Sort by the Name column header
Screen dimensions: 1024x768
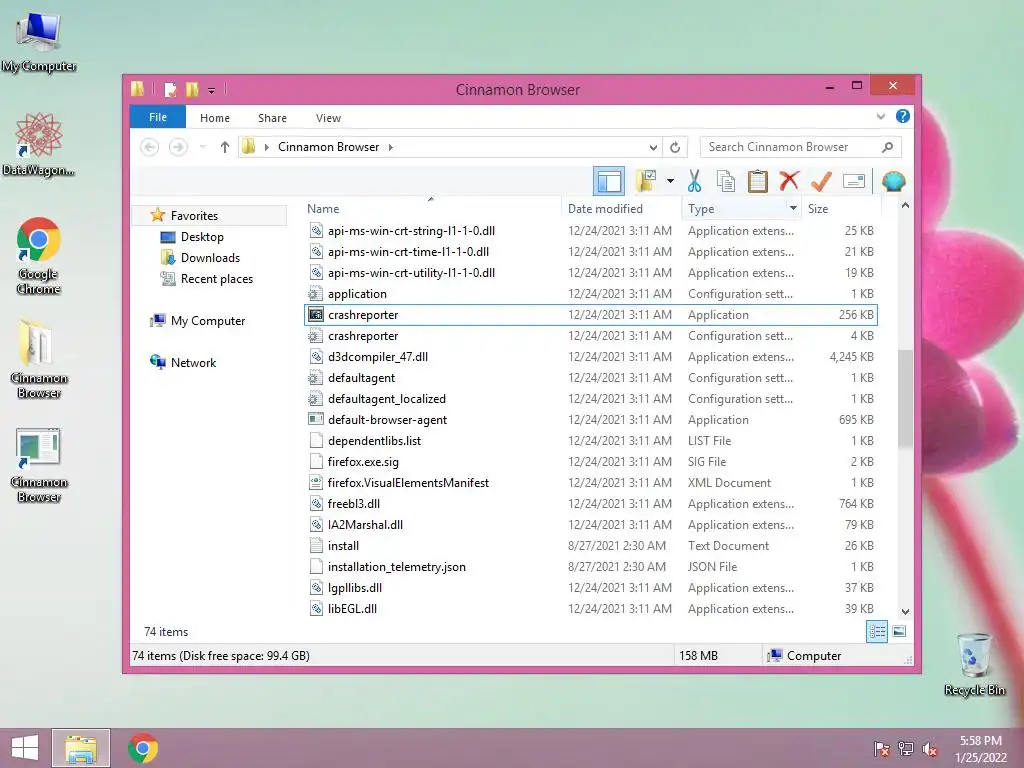pos(431,208)
